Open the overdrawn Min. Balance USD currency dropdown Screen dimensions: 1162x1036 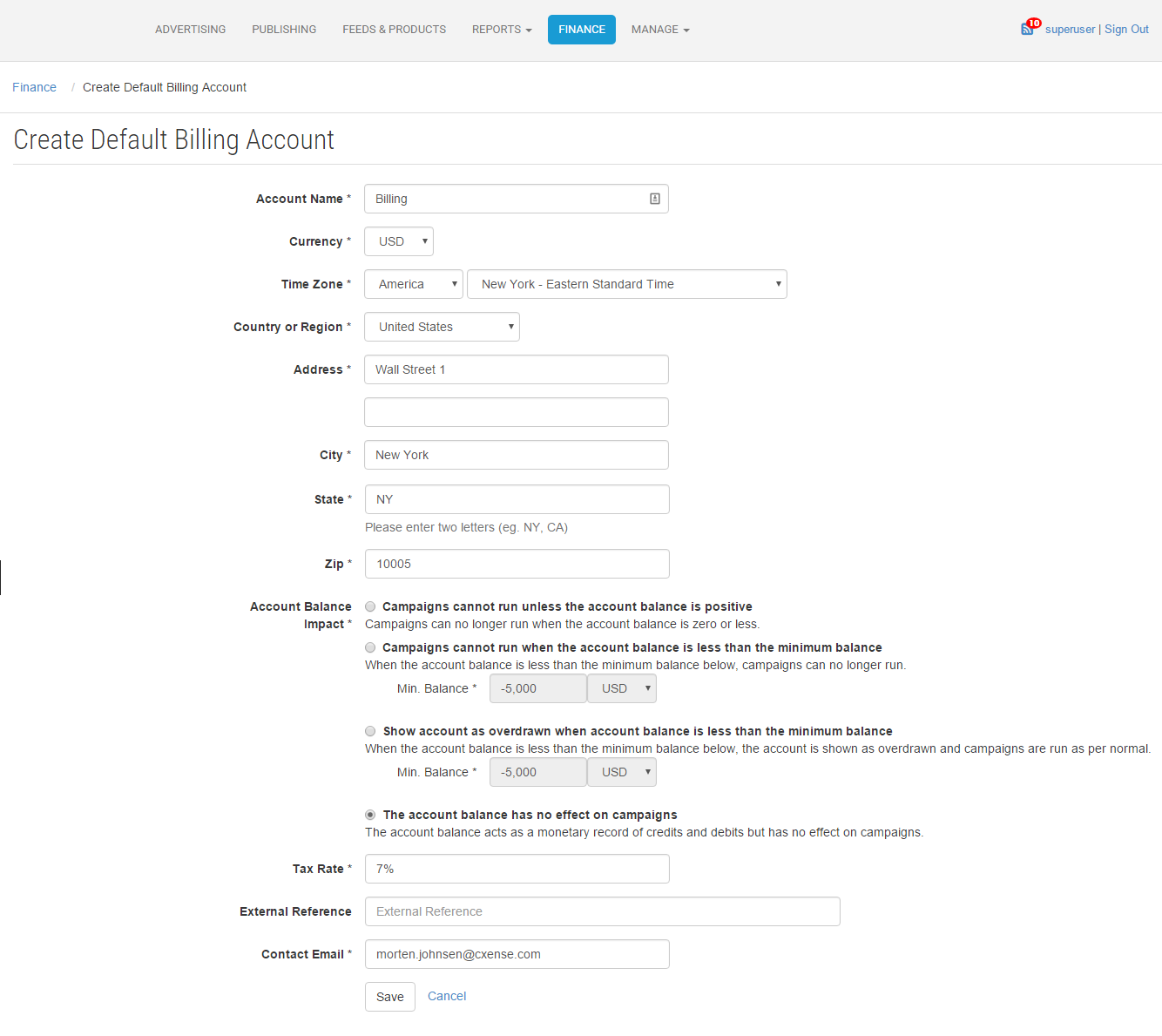pyautogui.click(x=622, y=772)
